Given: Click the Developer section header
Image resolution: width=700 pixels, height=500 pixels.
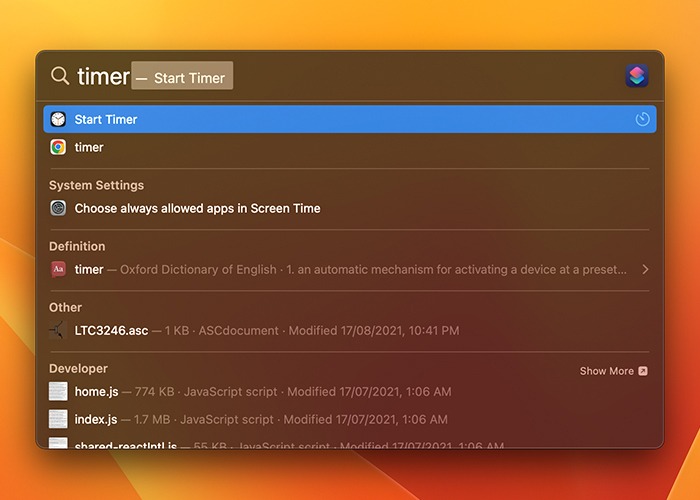Looking at the screenshot, I should [78, 369].
